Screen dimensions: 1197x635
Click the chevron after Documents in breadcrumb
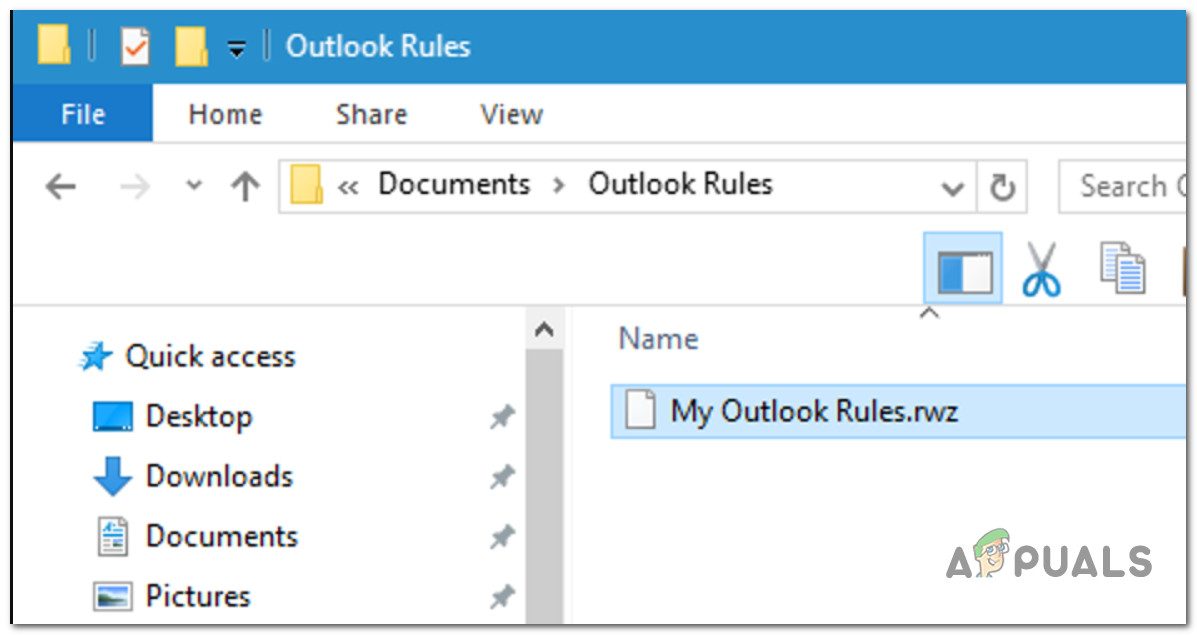click(x=559, y=184)
